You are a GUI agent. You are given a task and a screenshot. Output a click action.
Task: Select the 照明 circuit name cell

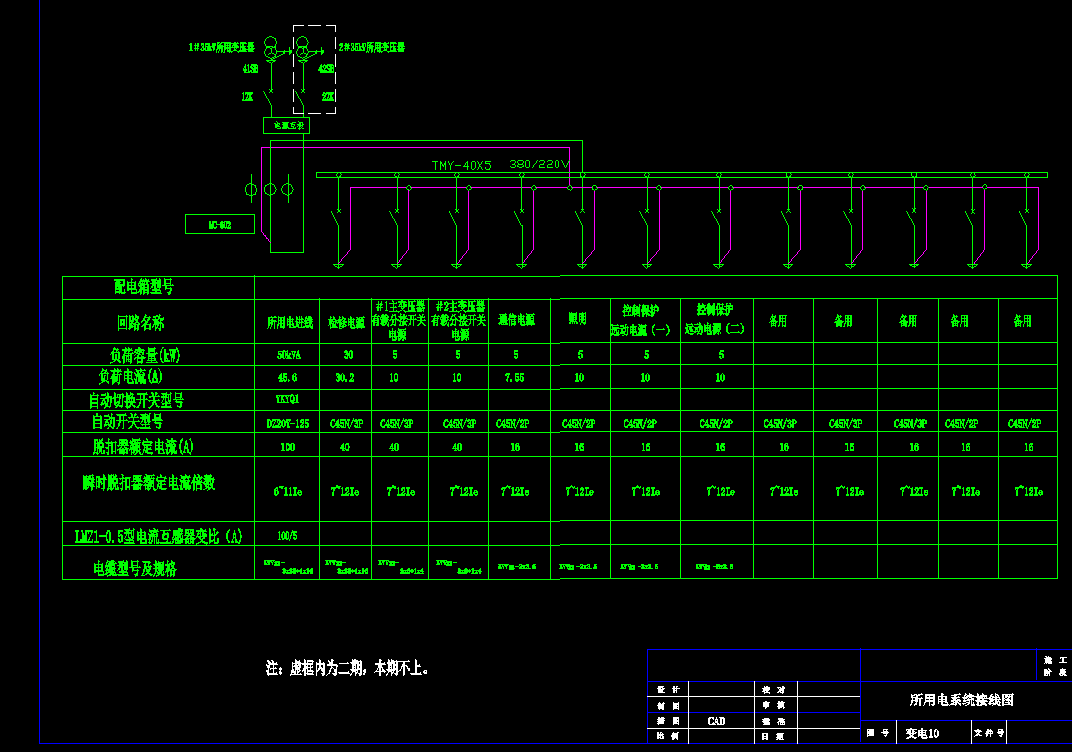[578, 318]
